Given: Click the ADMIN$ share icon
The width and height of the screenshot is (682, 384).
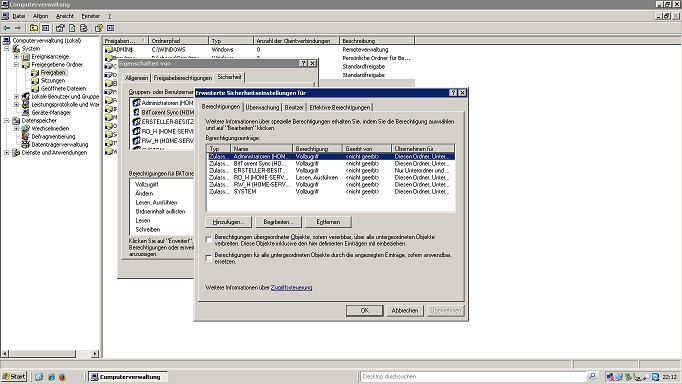Looking at the screenshot, I should [x=109, y=50].
